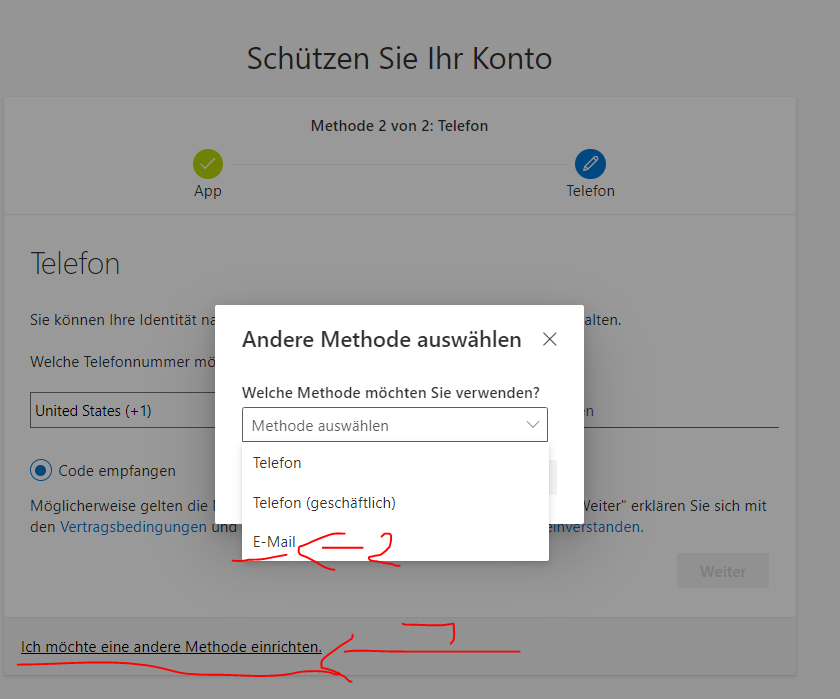Open the 'Methode auswählen' combo box
Screen dimensions: 840x699
[x=394, y=425]
